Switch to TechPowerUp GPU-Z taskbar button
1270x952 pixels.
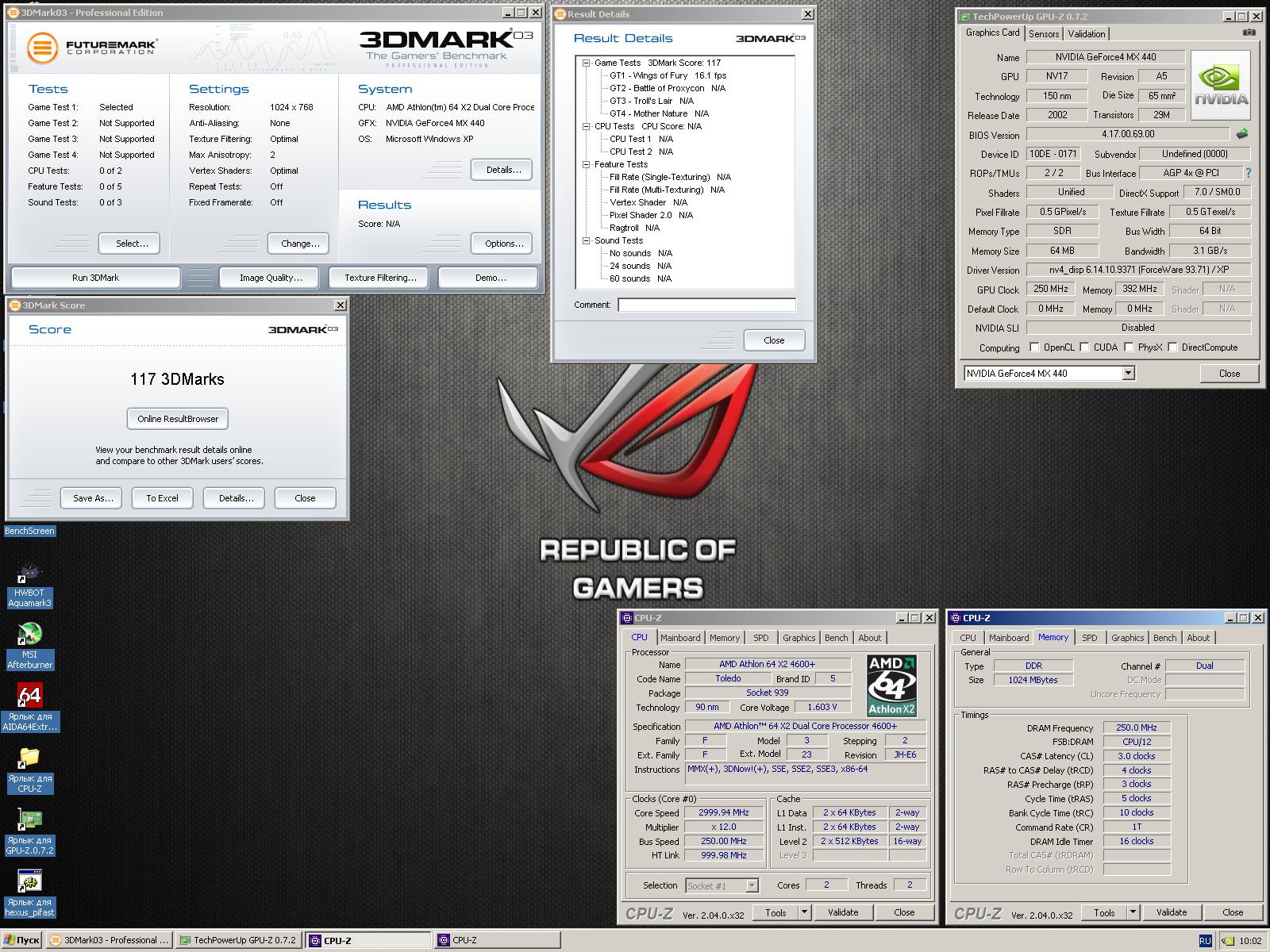(237, 941)
